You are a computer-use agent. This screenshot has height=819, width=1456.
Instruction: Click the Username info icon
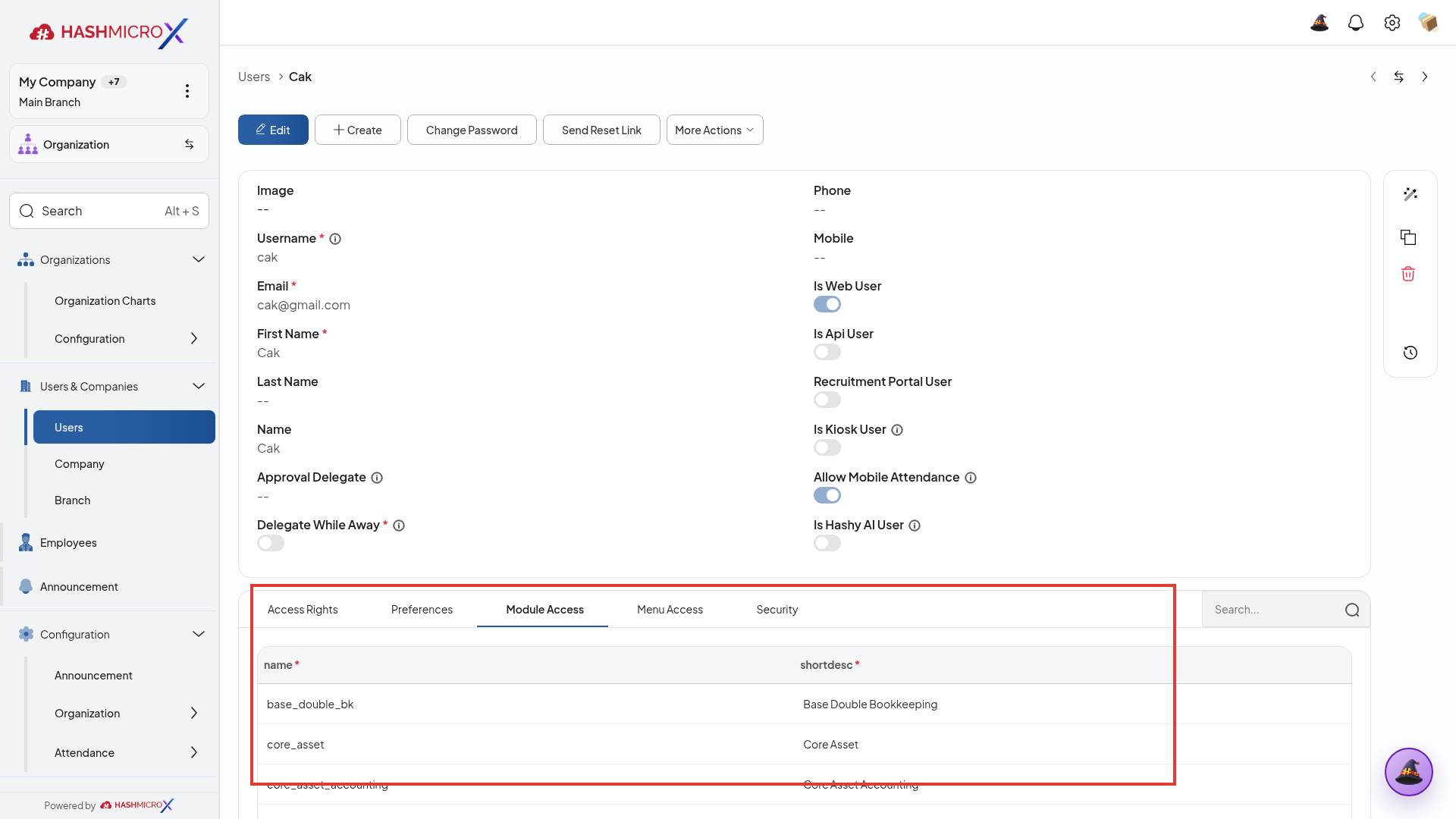[335, 239]
